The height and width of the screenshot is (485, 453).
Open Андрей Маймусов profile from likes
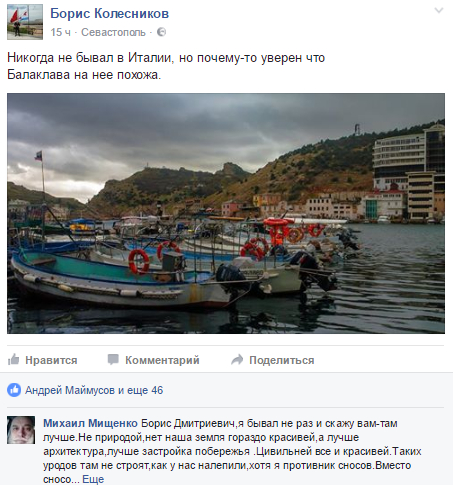coord(70,390)
